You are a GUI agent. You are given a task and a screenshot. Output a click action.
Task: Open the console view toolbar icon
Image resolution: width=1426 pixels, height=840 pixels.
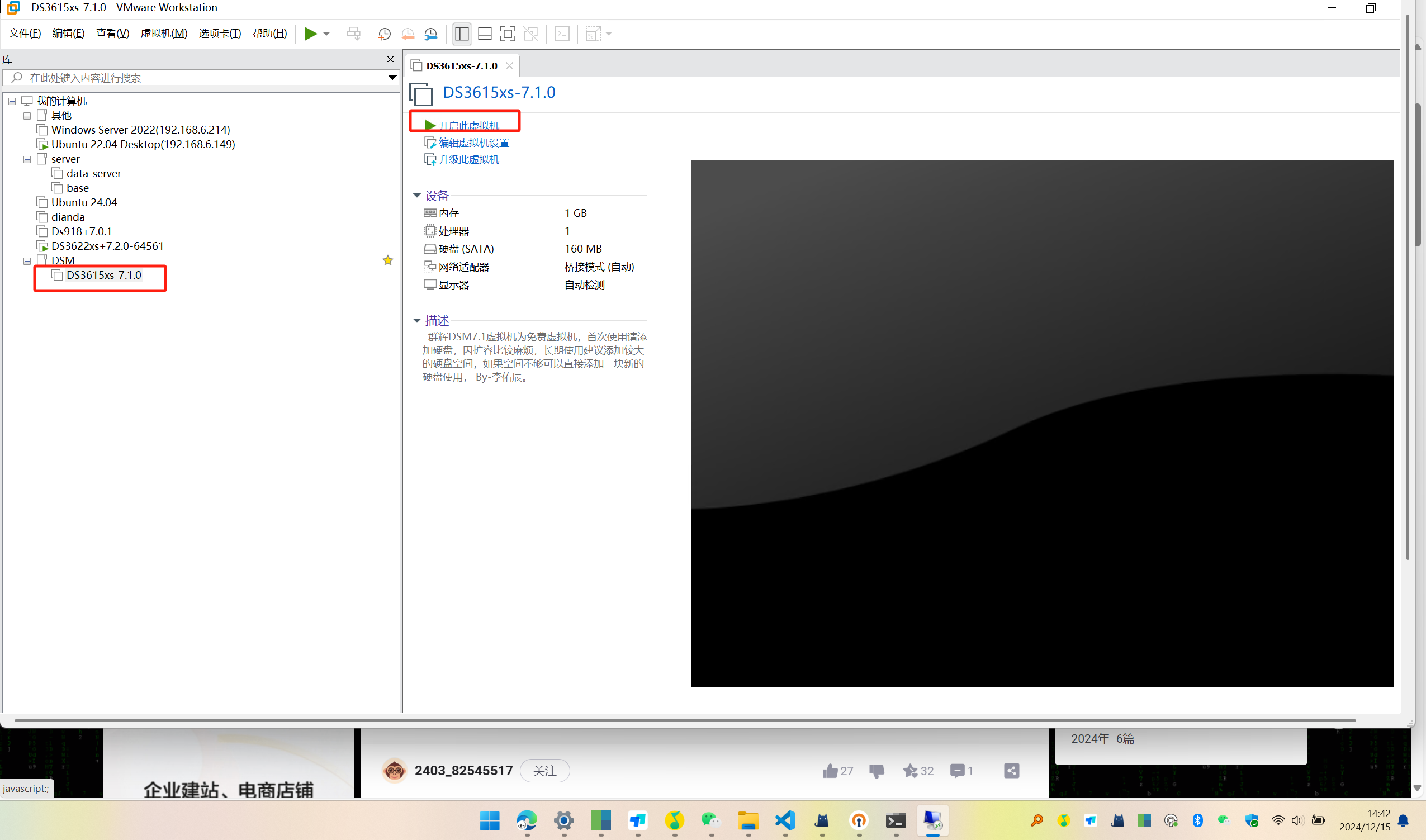click(x=562, y=34)
